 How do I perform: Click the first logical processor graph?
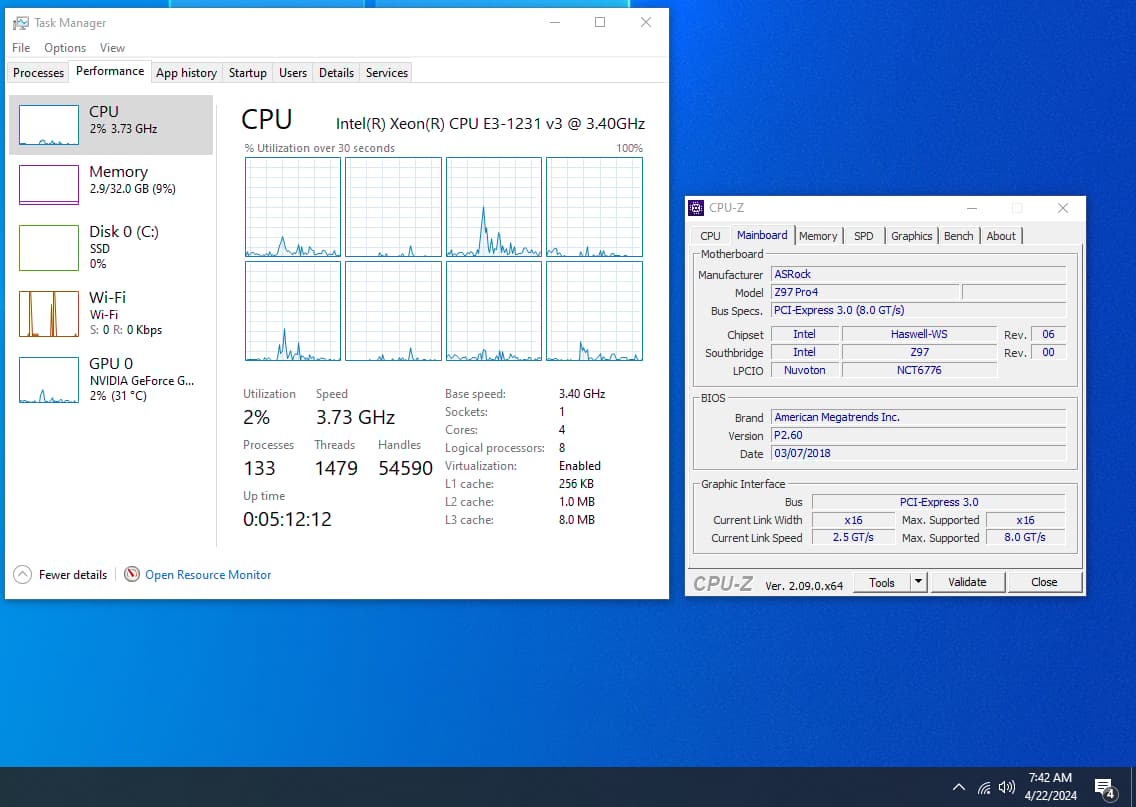click(293, 207)
